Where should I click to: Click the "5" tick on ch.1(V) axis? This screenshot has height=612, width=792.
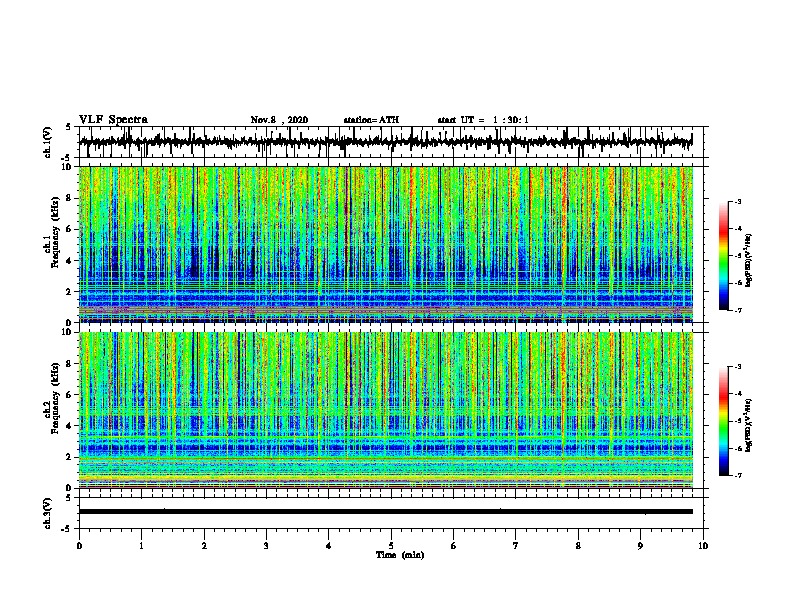click(x=69, y=127)
